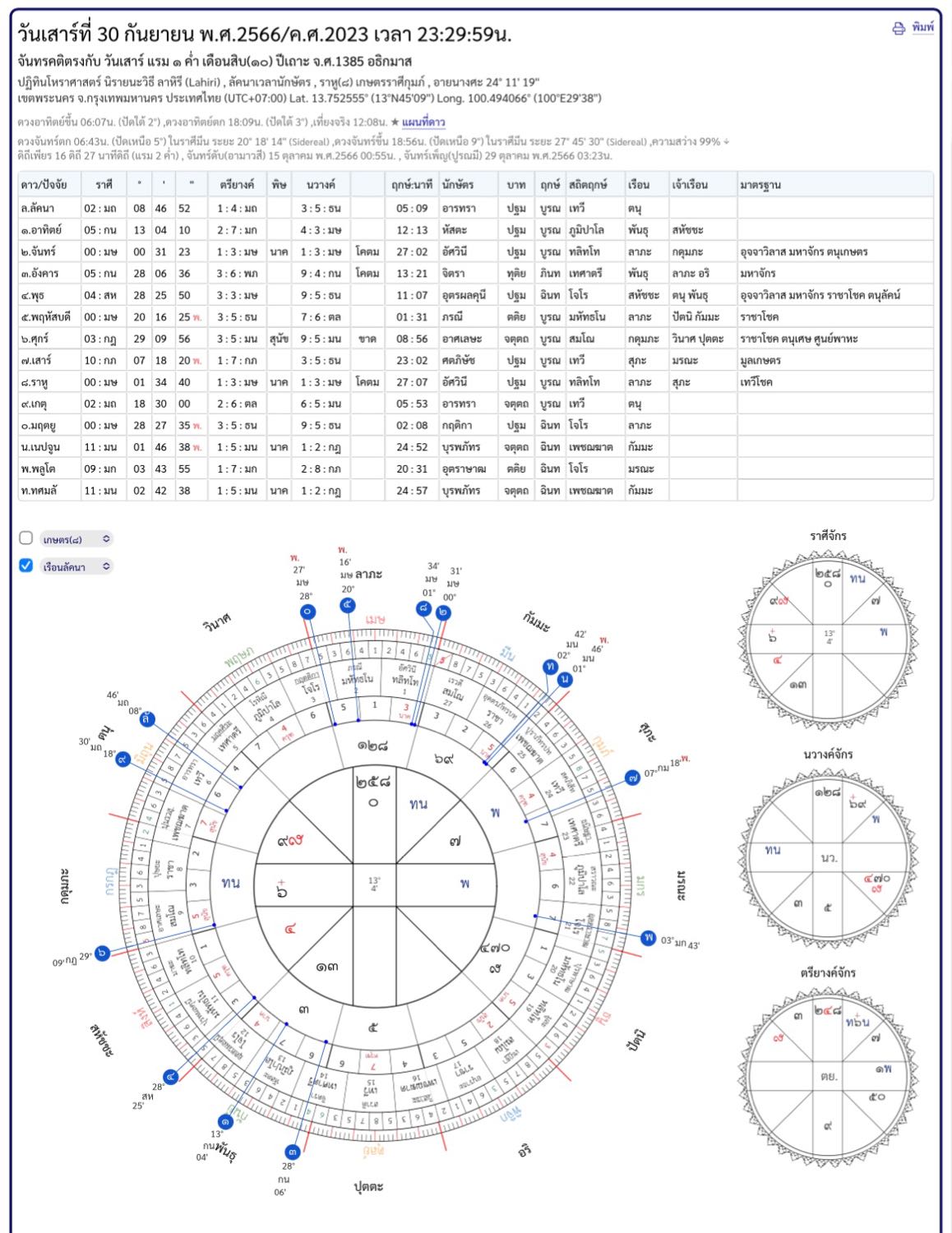Image resolution: width=952 pixels, height=1233 pixels.
Task: Select the พ Pluto marker on the wheel
Action: (x=649, y=938)
